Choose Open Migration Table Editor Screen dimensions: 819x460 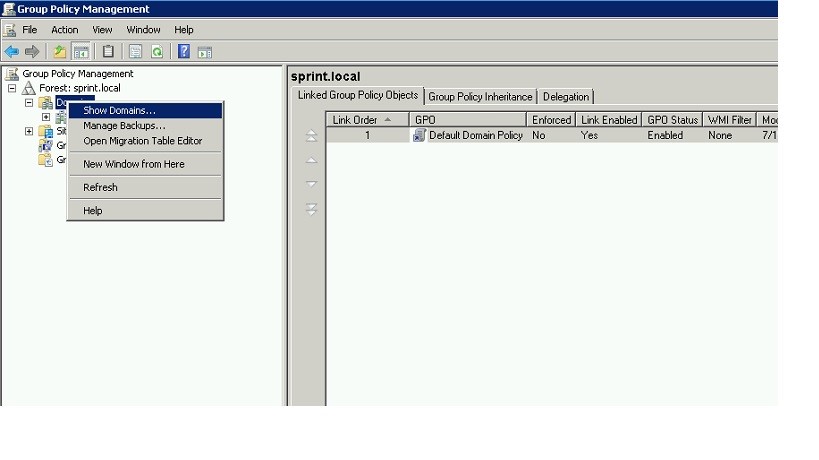pyautogui.click(x=145, y=140)
